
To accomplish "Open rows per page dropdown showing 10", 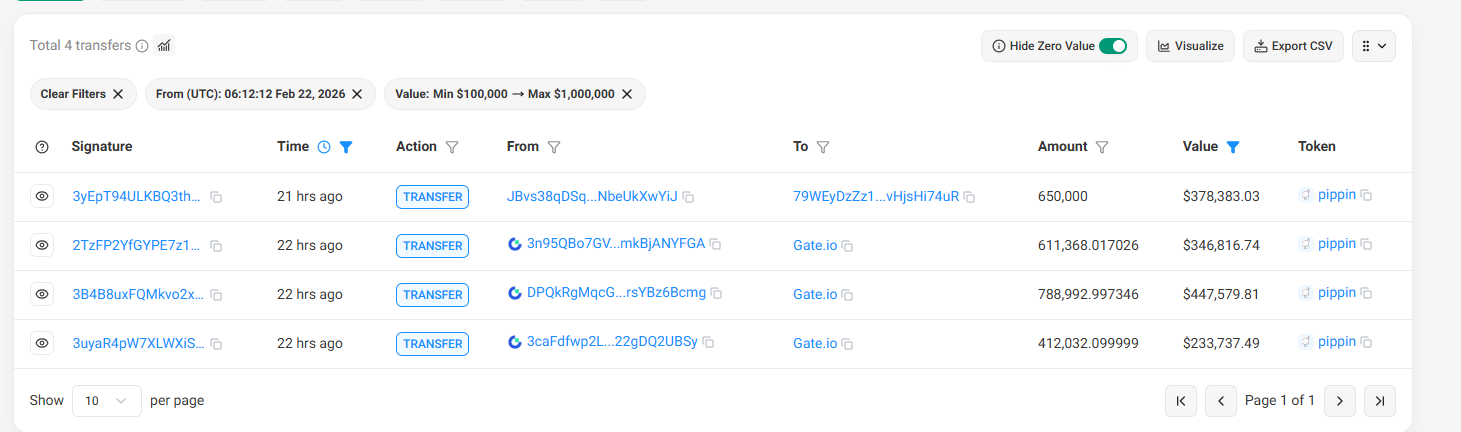I will (x=107, y=401).
